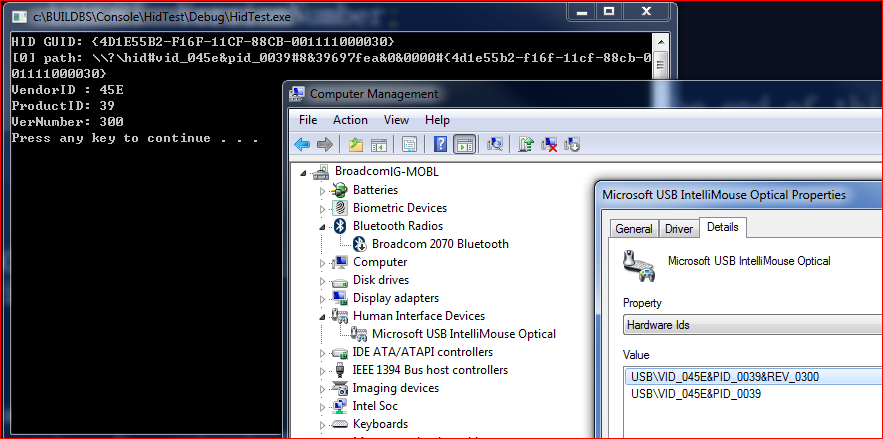Select USB\VID_045E&PID_0039&REV_0300 value
The width and height of the screenshot is (883, 439).
tap(753, 377)
